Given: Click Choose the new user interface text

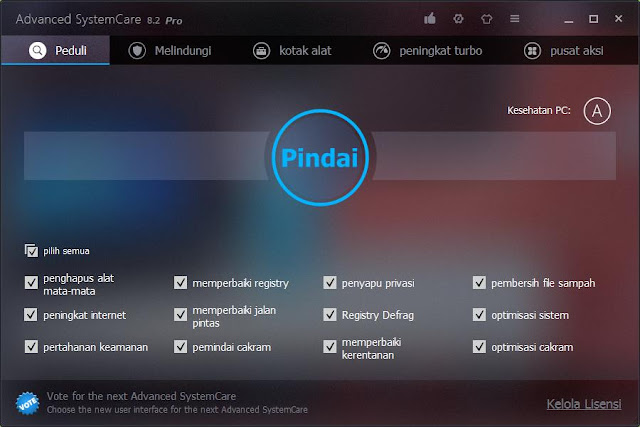Looking at the screenshot, I should pyautogui.click(x=177, y=409).
